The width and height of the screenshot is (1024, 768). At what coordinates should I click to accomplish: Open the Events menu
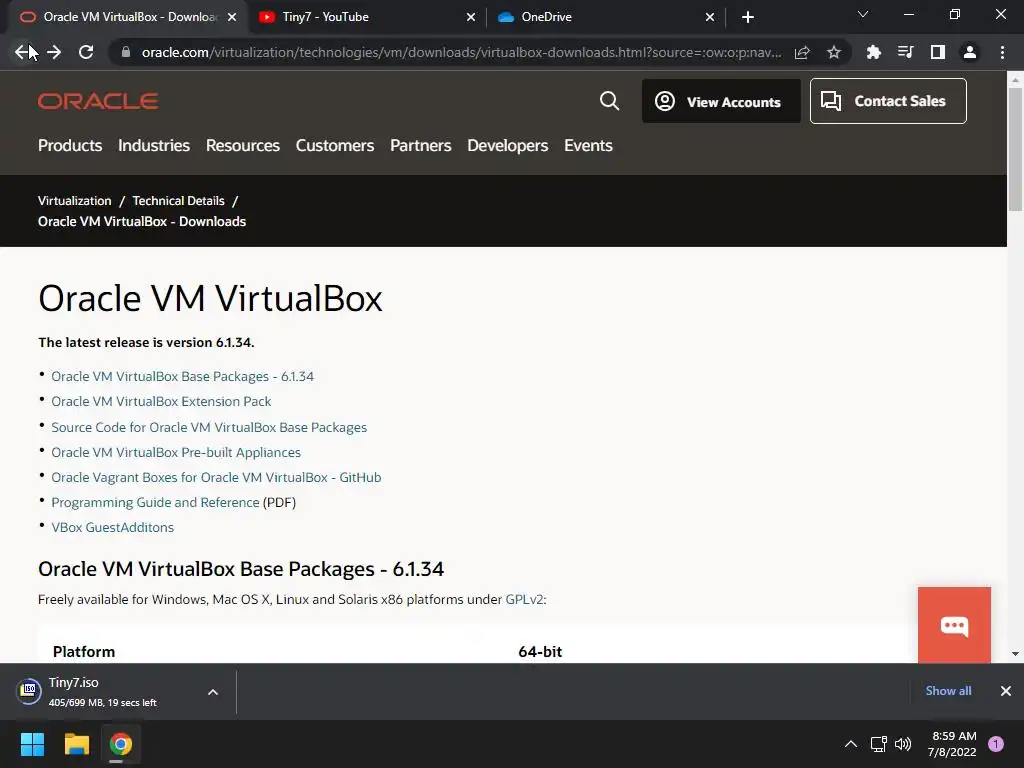588,146
